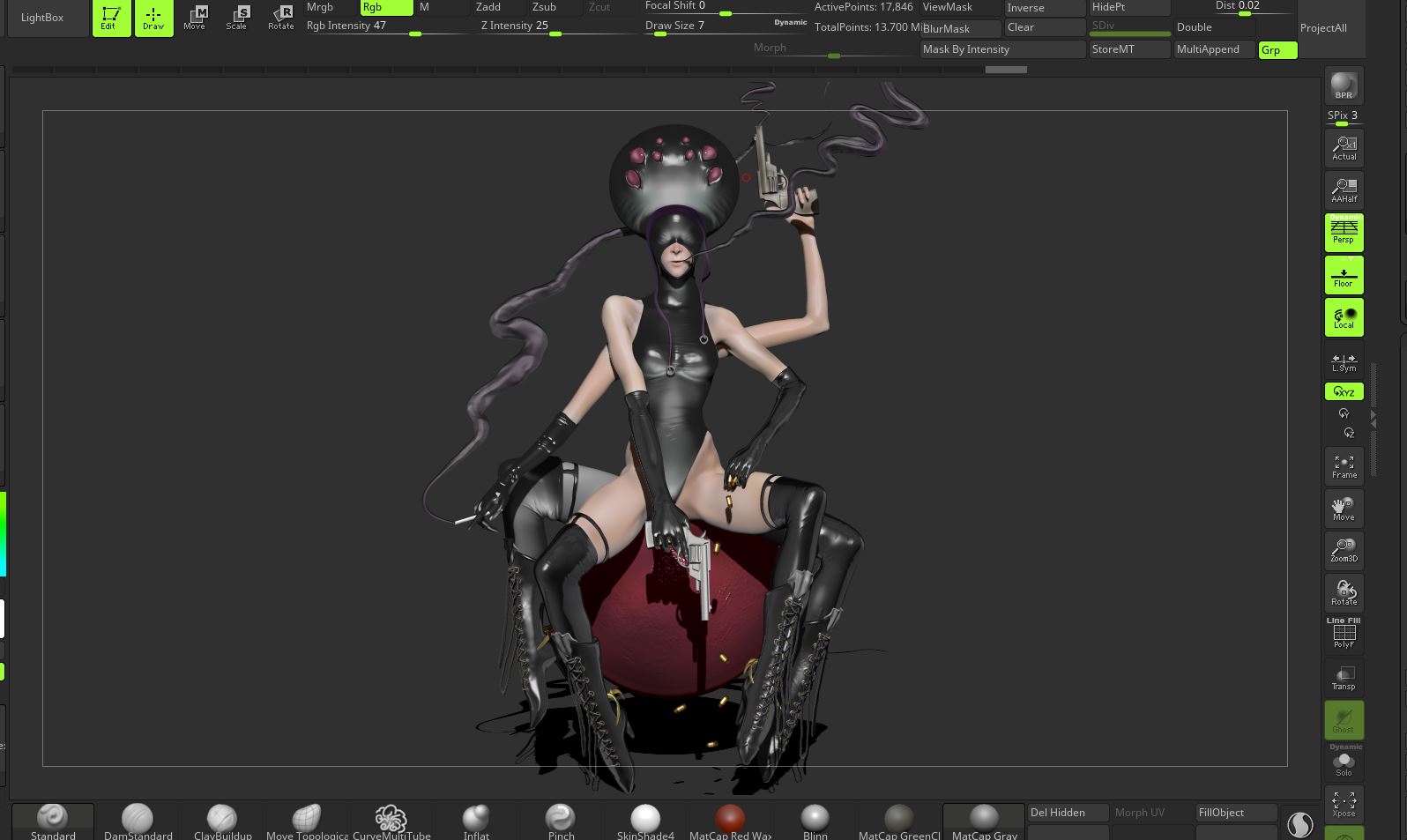Click Mask By Intensity

point(1002,49)
